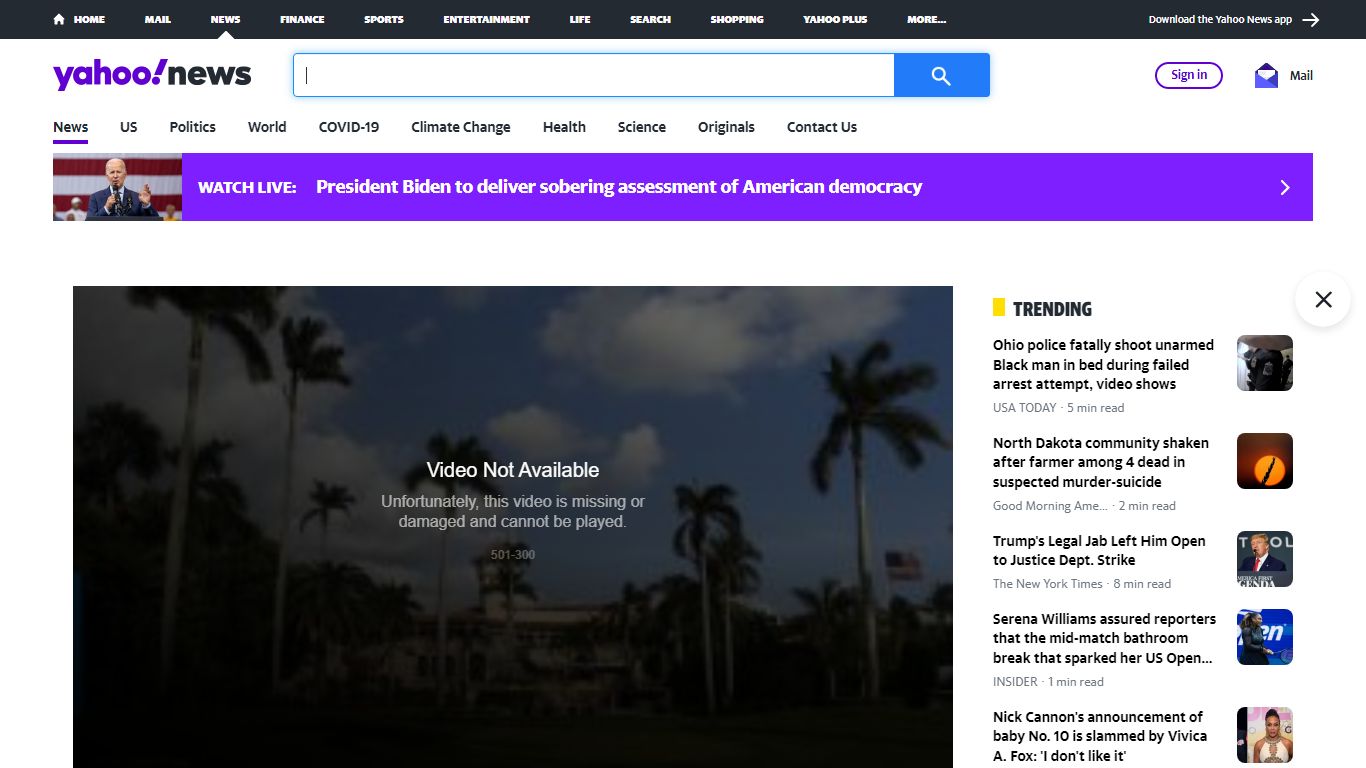This screenshot has height=768, width=1366.
Task: Open North Dakota community shaken article
Action: (1101, 462)
